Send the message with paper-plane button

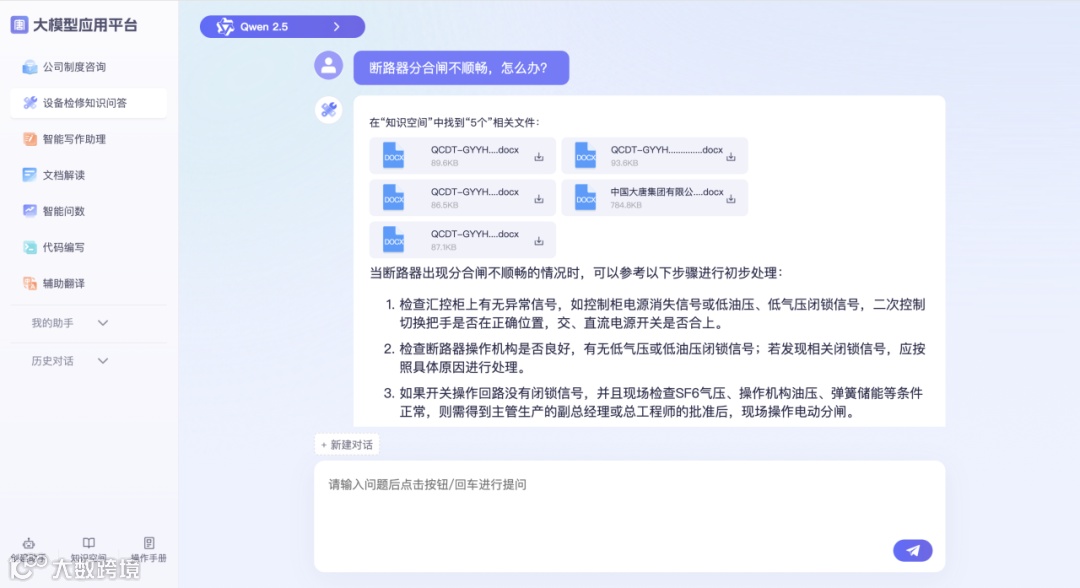click(913, 550)
